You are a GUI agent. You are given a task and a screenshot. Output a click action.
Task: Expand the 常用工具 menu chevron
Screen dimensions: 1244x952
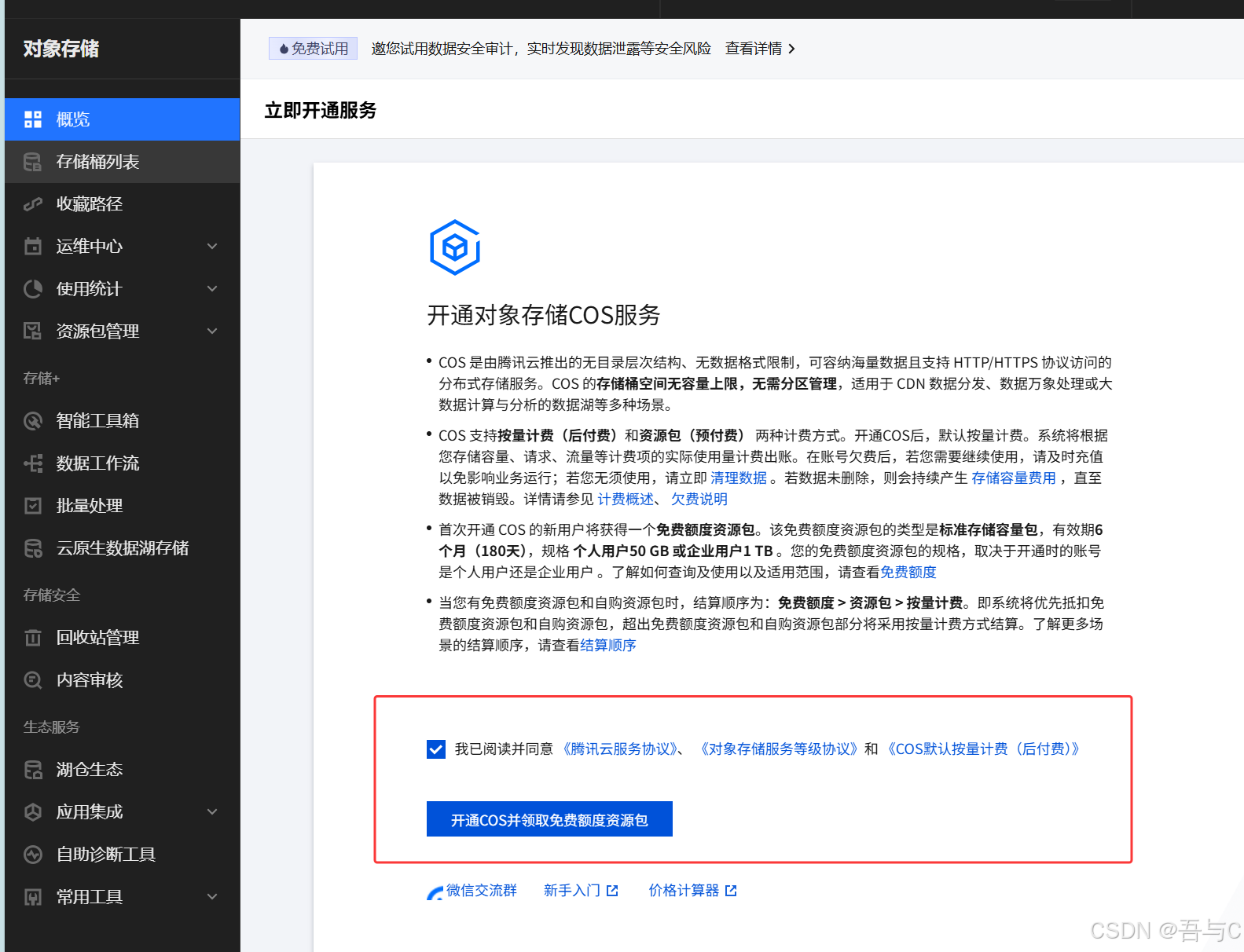pos(212,897)
